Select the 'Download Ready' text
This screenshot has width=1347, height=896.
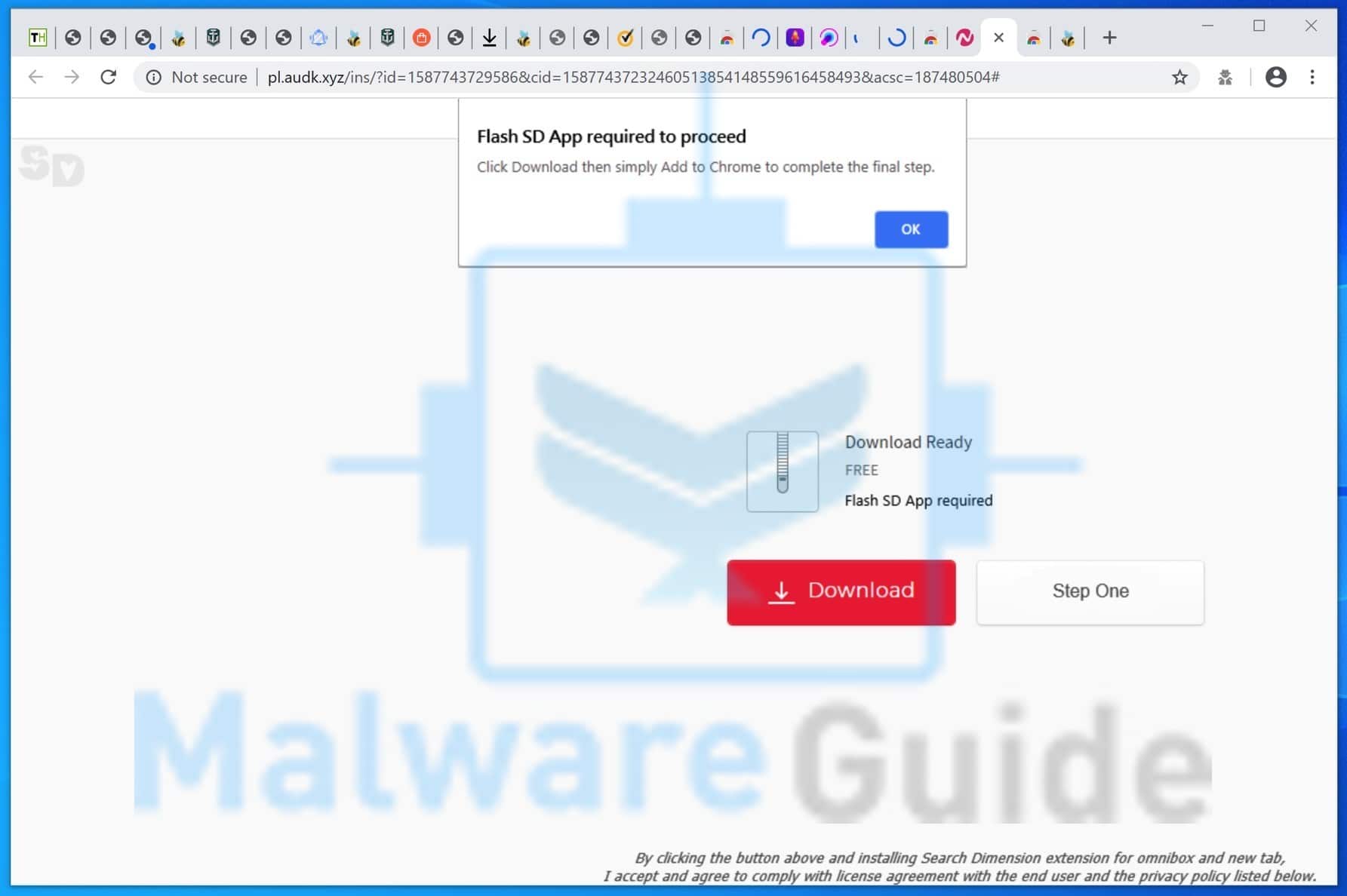coord(909,442)
